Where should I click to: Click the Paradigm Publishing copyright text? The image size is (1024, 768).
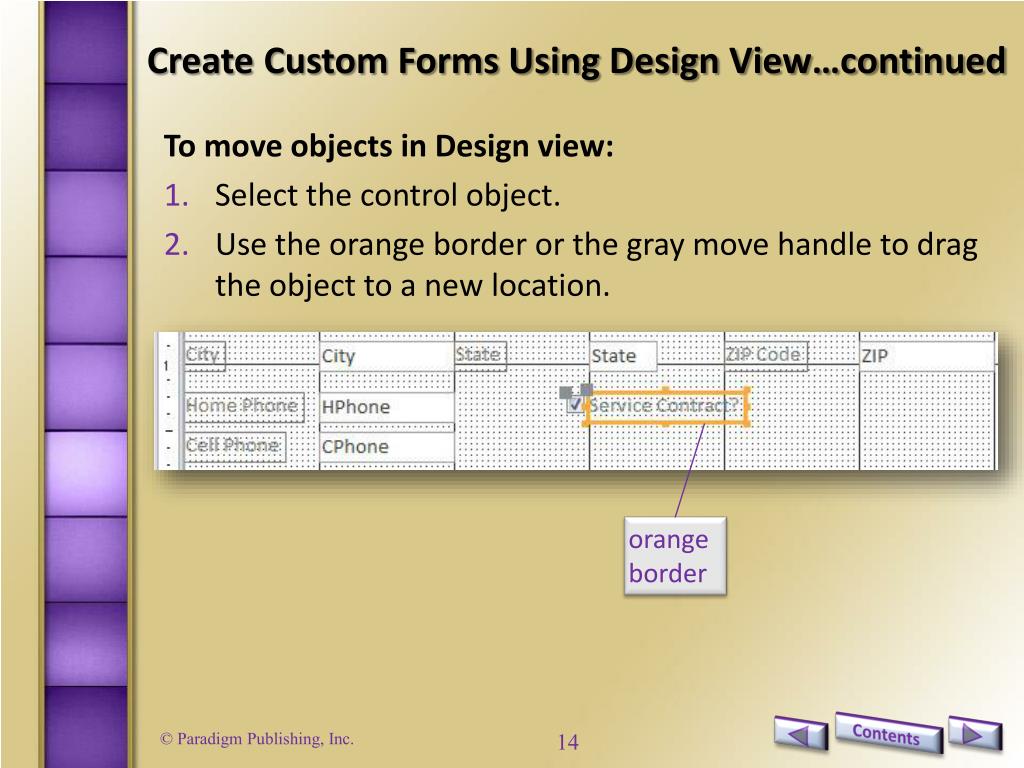coord(257,739)
